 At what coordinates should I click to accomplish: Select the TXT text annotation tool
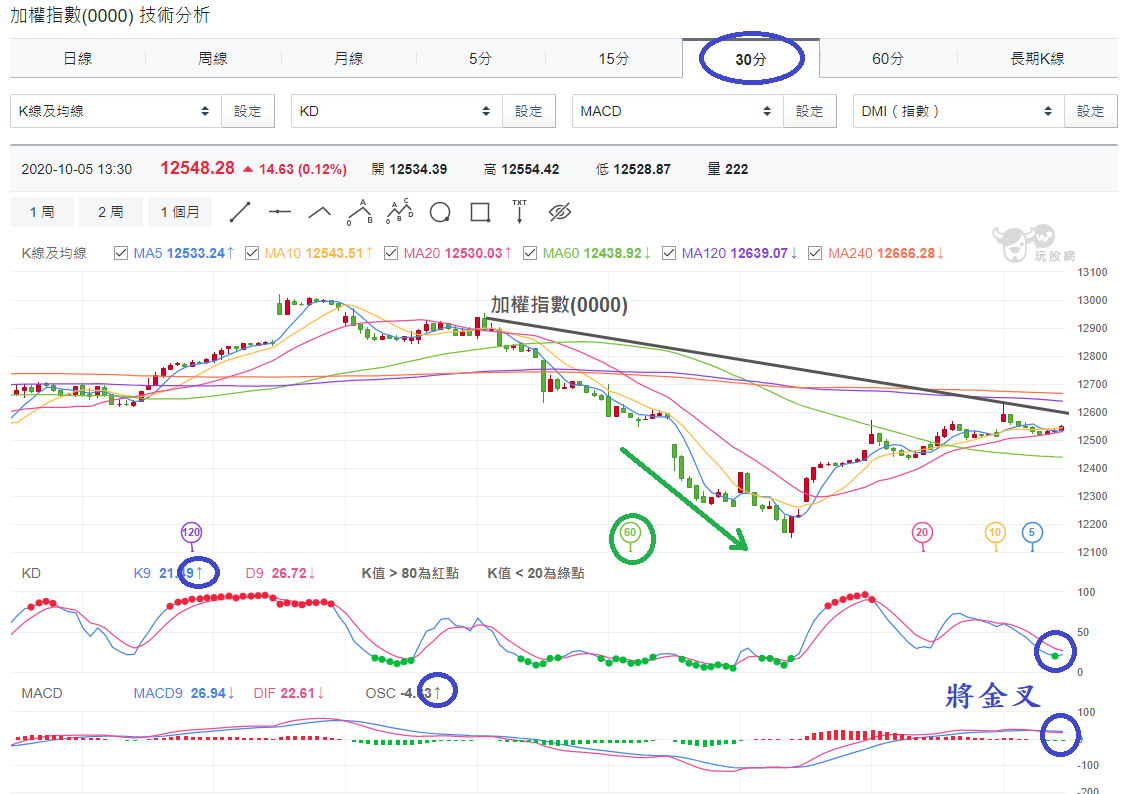click(519, 212)
